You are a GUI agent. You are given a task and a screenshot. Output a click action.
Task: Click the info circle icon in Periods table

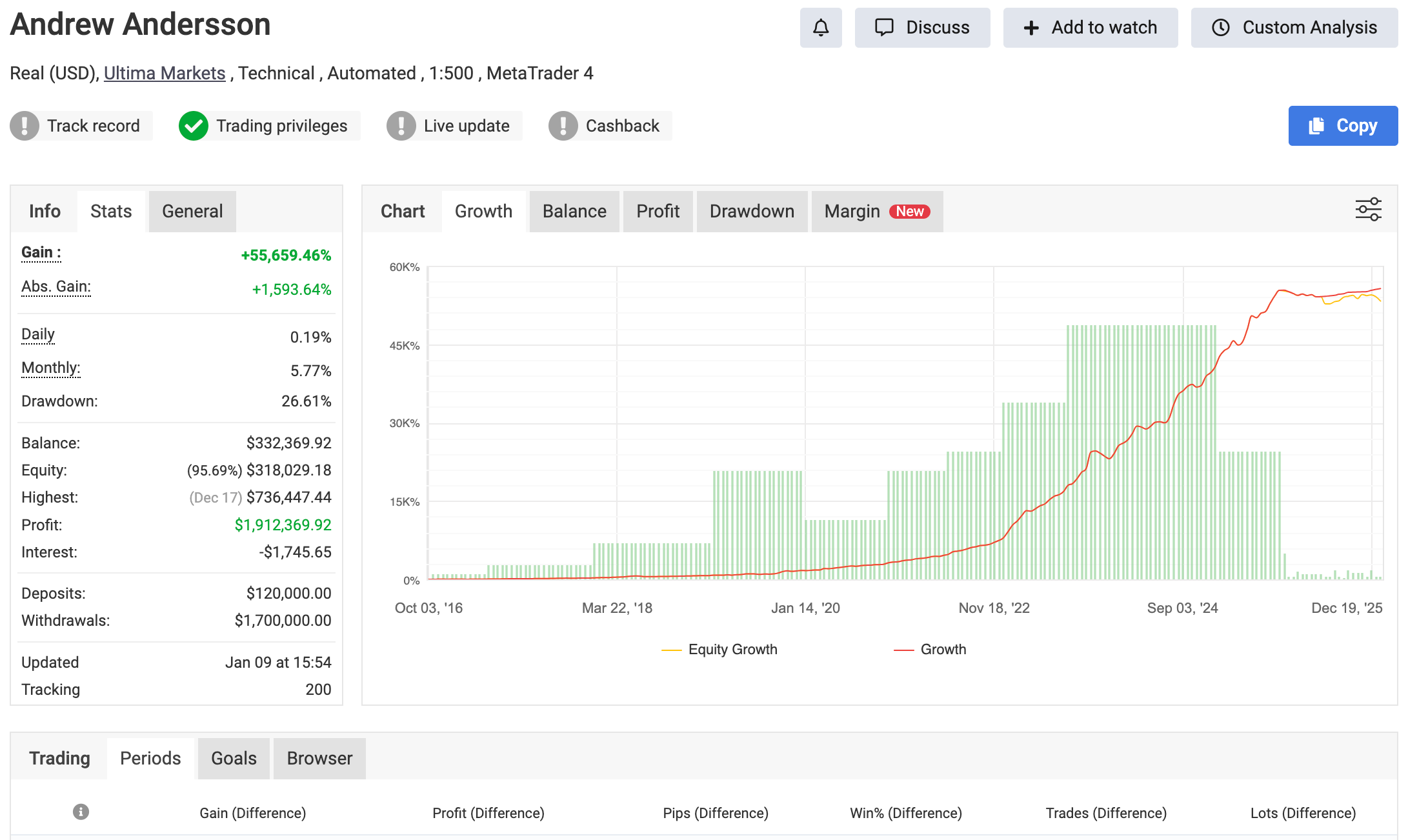click(81, 812)
